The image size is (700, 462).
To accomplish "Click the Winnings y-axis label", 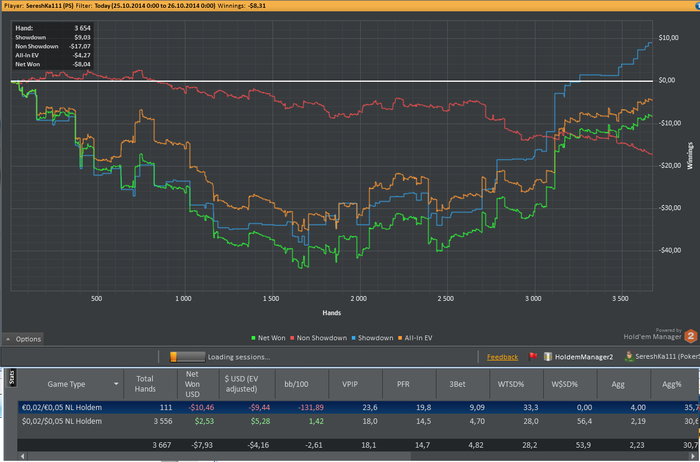I will pos(690,155).
